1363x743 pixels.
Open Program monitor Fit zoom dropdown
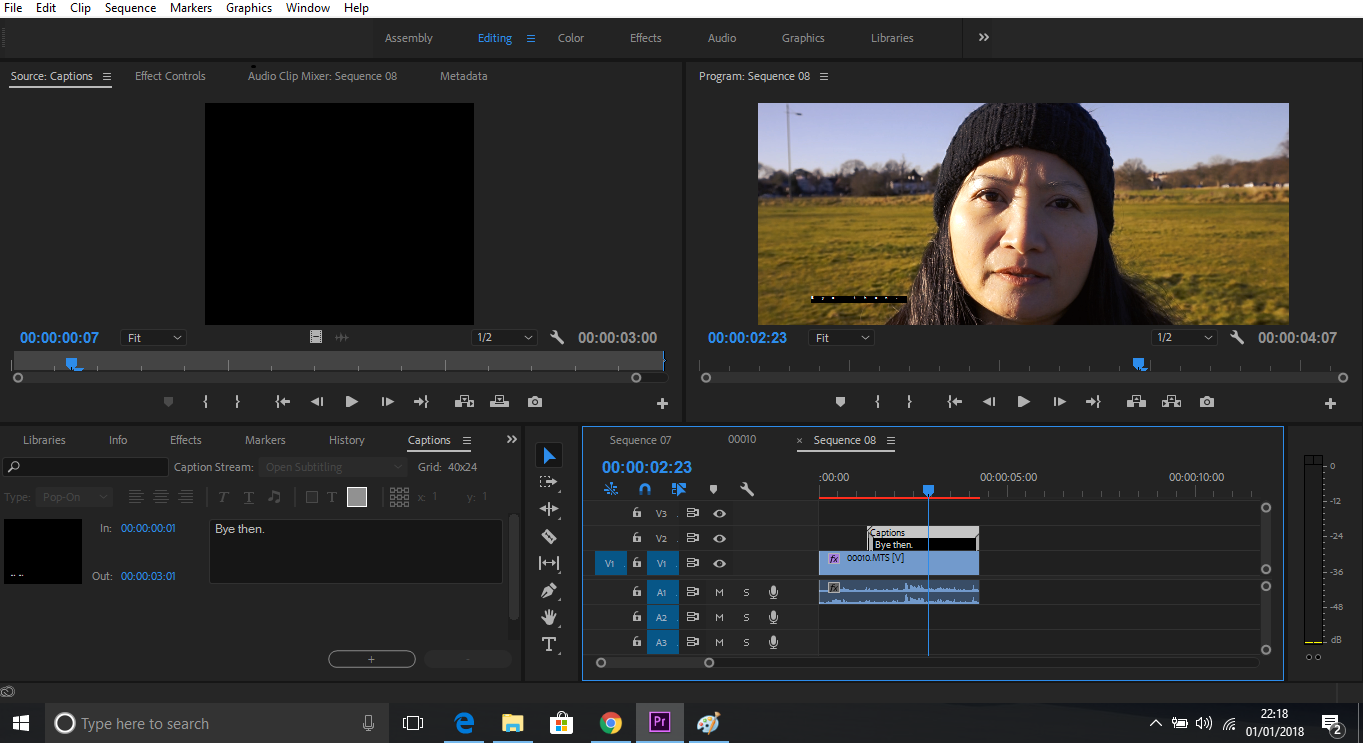click(841, 338)
